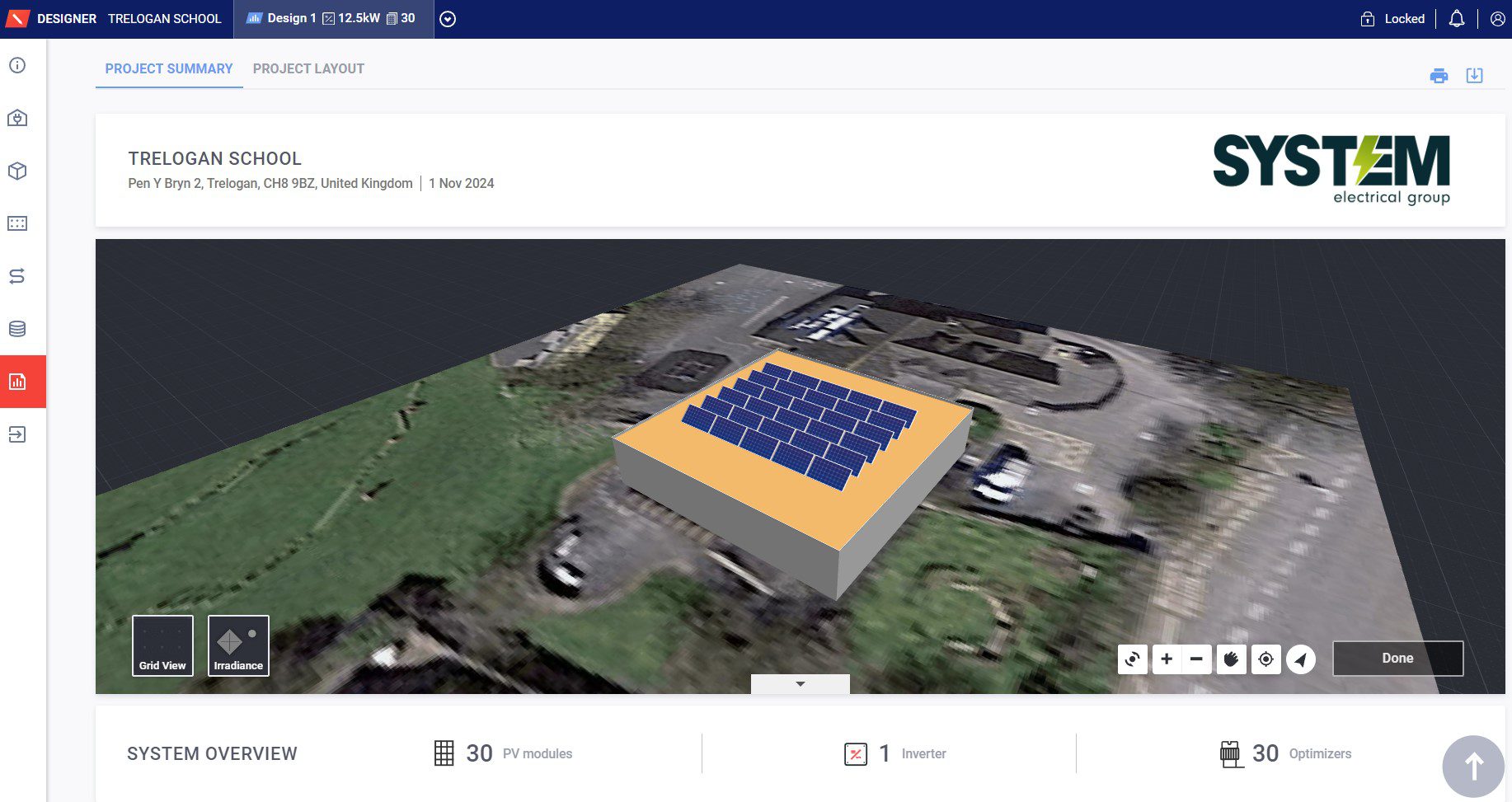
Task: Click the download report icon
Action: (1475, 76)
